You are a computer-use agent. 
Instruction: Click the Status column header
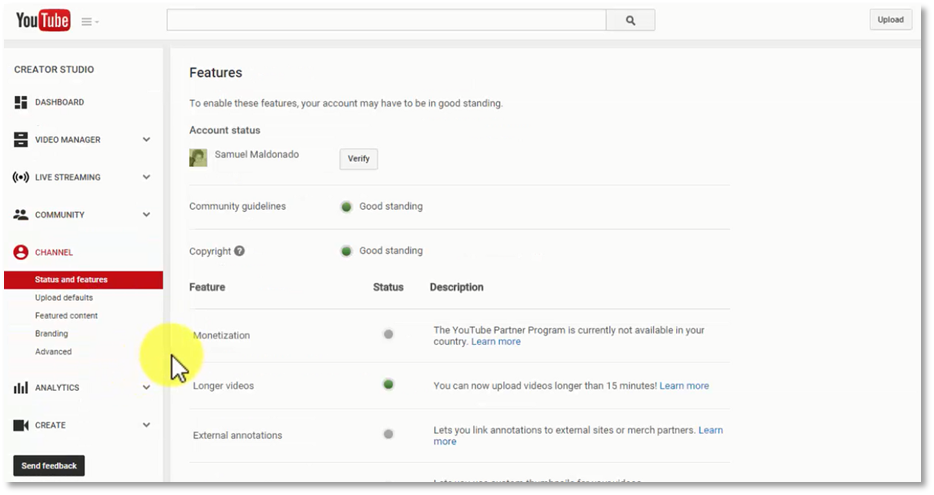pyautogui.click(x=388, y=287)
